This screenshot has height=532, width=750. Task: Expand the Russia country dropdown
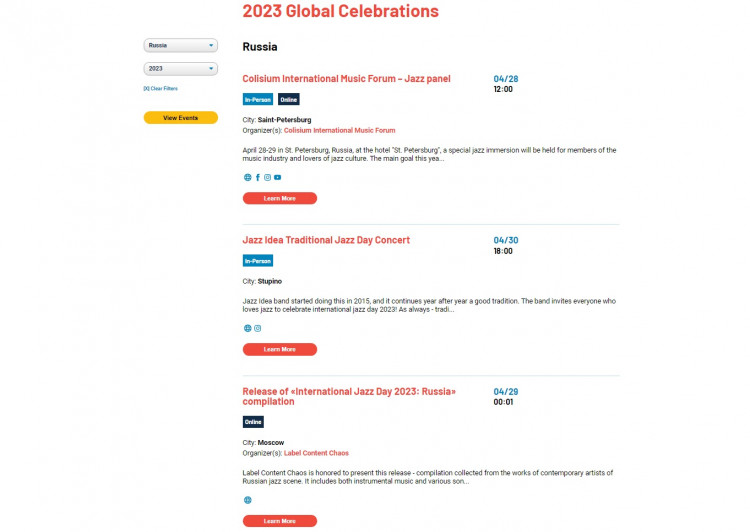[181, 45]
